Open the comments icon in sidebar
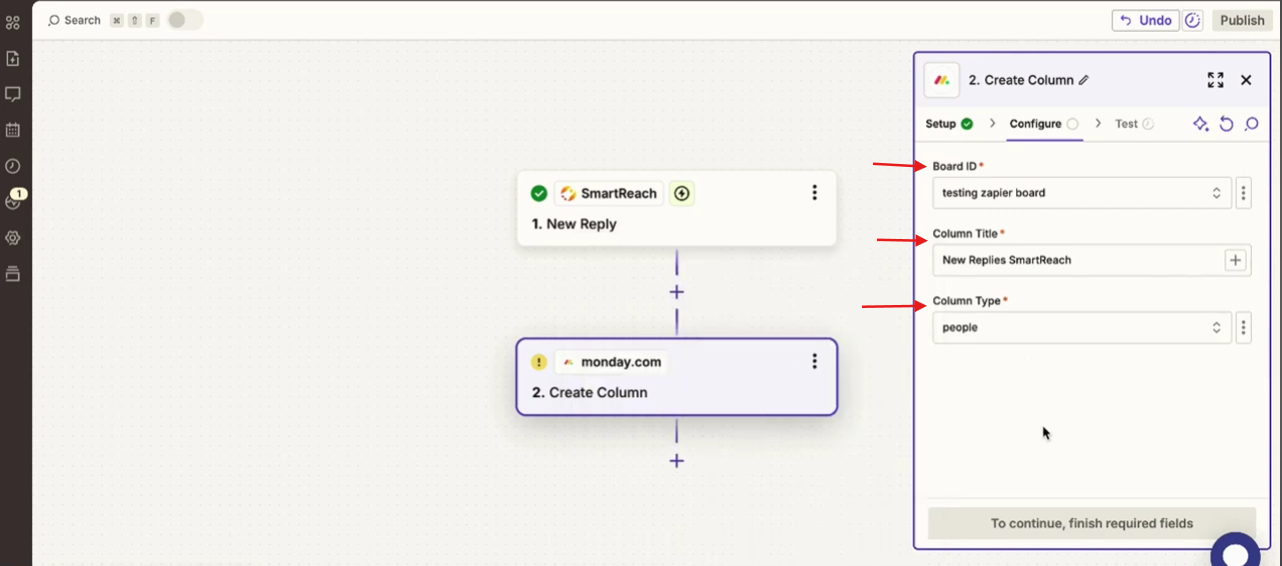Screen dimensions: 1282x566 (x=13, y=94)
